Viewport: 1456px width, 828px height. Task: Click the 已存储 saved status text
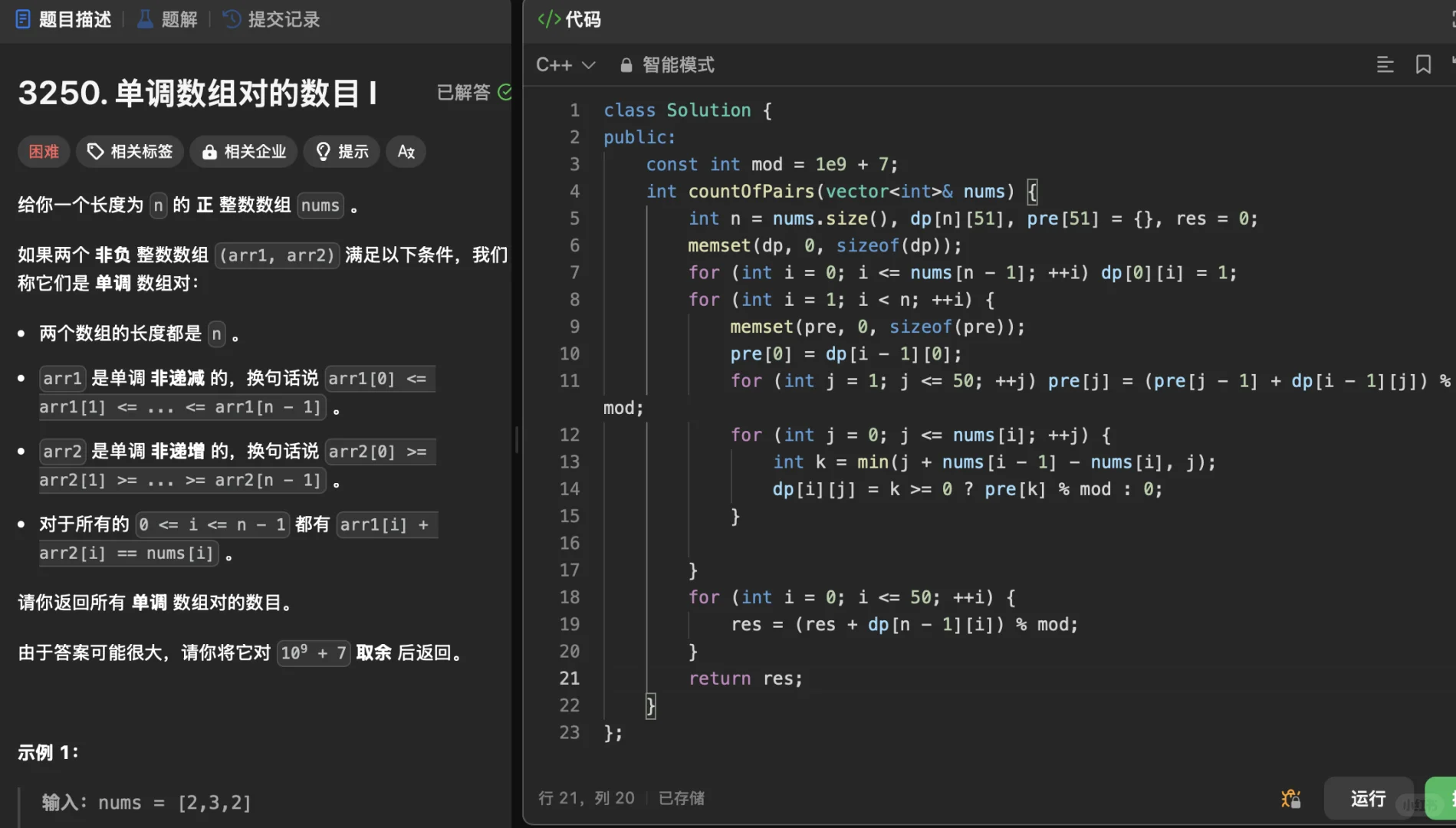[682, 798]
